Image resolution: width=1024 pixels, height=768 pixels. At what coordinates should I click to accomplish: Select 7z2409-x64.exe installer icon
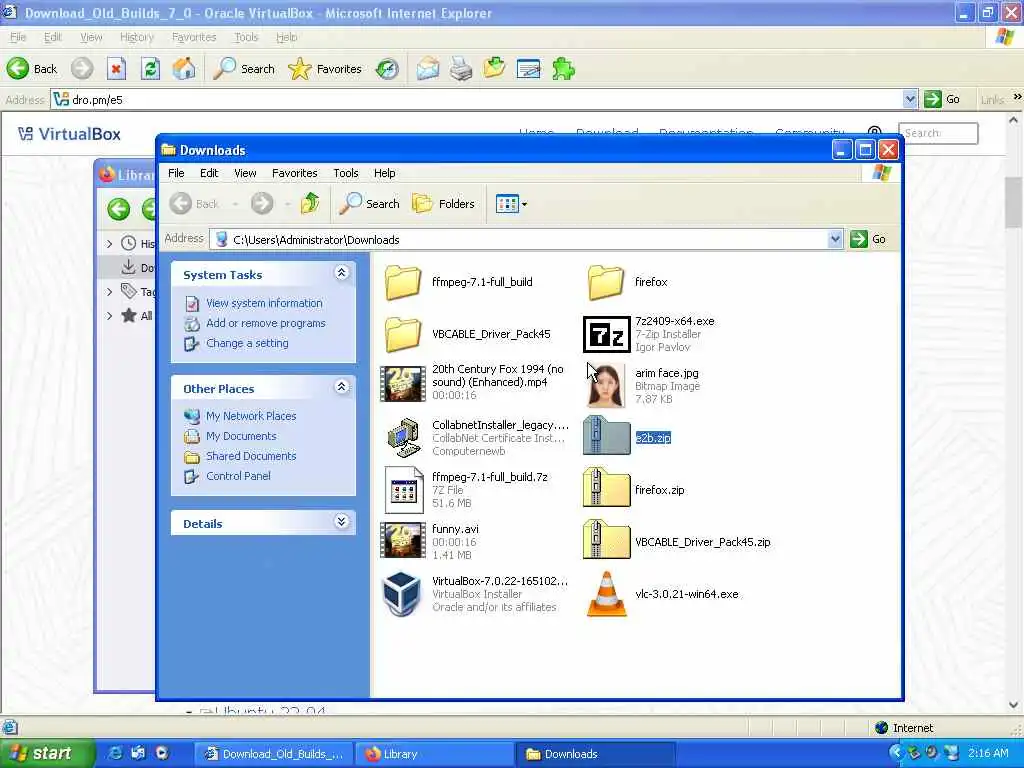606,334
